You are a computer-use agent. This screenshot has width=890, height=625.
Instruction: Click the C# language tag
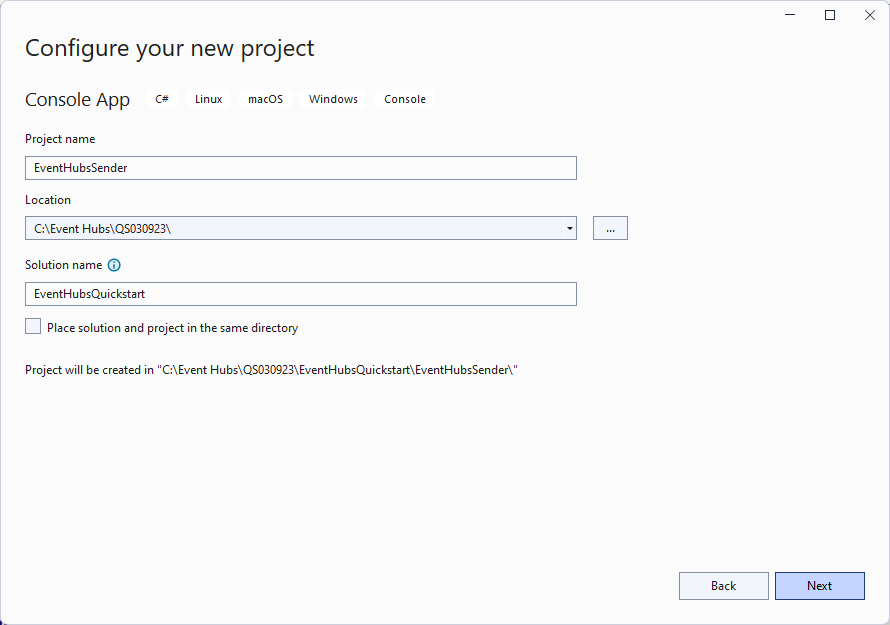162,99
